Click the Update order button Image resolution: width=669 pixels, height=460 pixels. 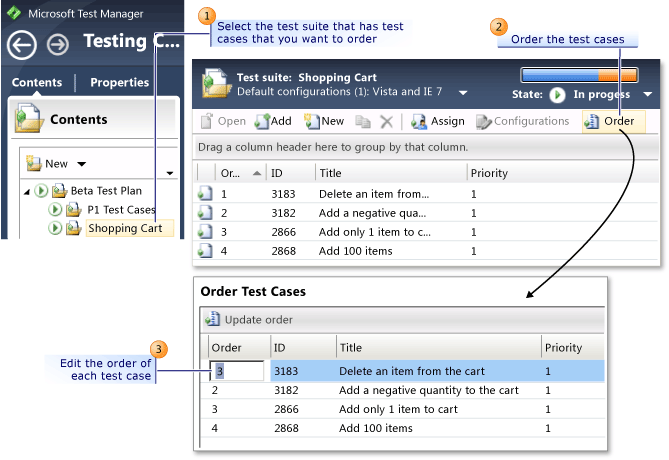click(x=249, y=320)
